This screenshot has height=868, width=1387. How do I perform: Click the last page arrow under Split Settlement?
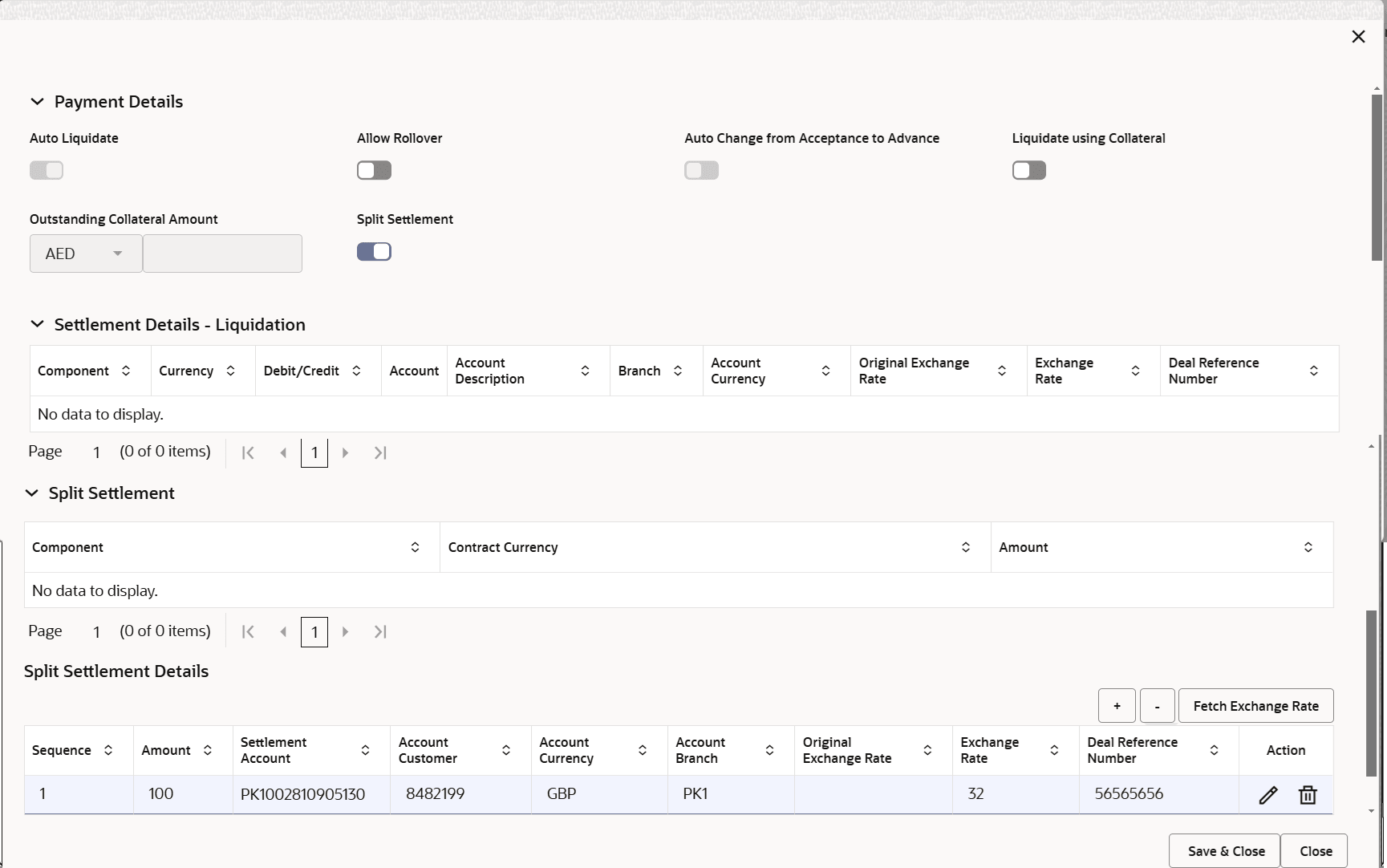pos(380,631)
